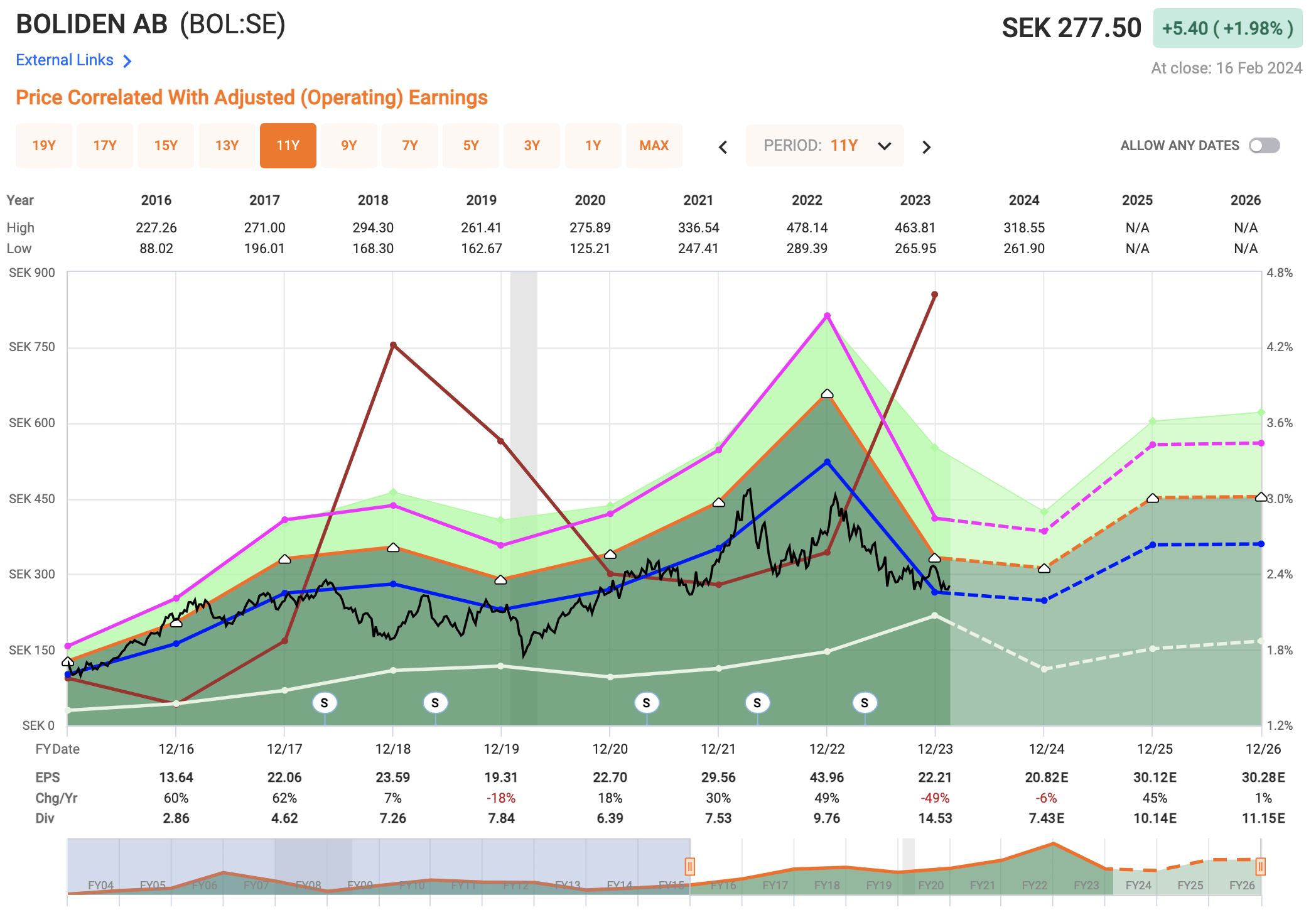Click the green price change badge
The image size is (1316, 922).
click(1227, 26)
